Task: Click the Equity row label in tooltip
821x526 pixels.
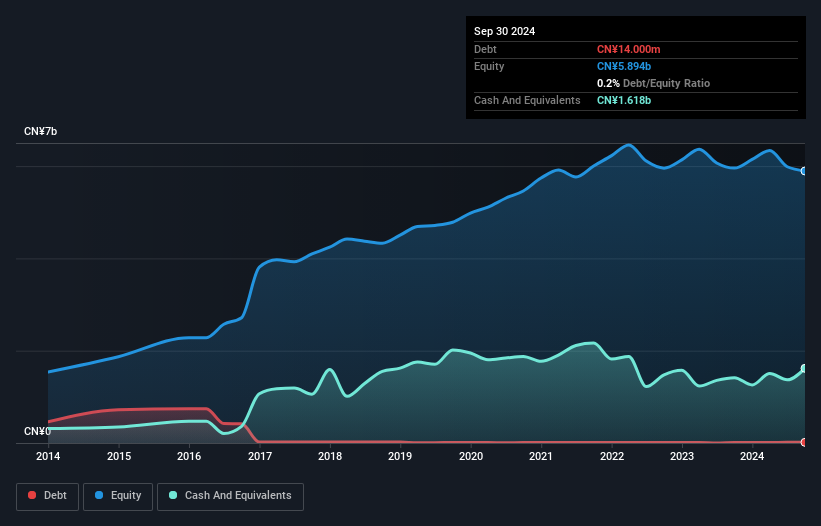Action: coord(489,66)
